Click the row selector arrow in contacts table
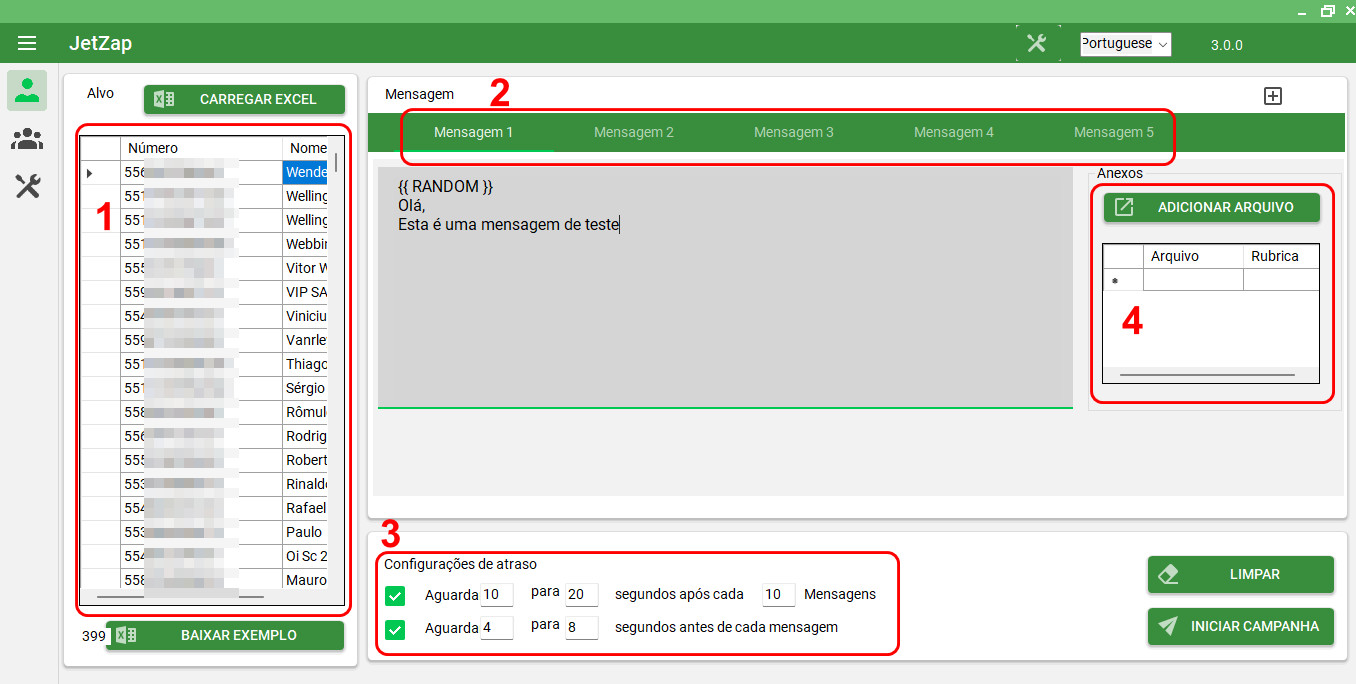 (x=90, y=173)
